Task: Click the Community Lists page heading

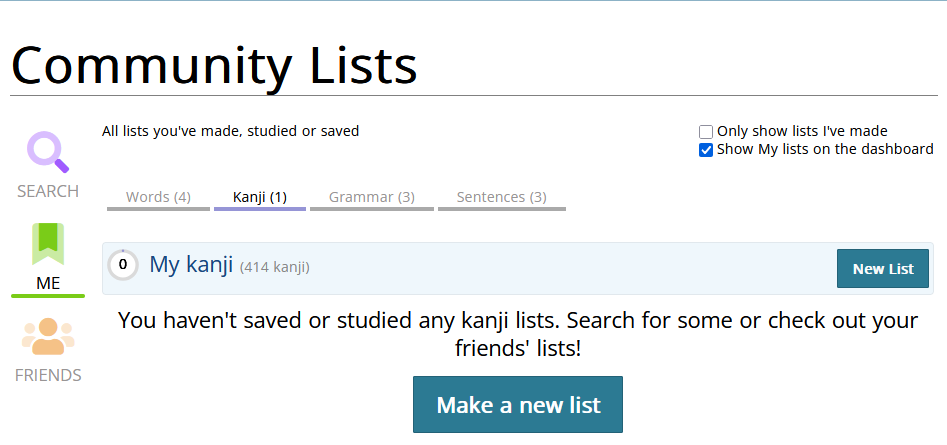Action: pos(214,65)
